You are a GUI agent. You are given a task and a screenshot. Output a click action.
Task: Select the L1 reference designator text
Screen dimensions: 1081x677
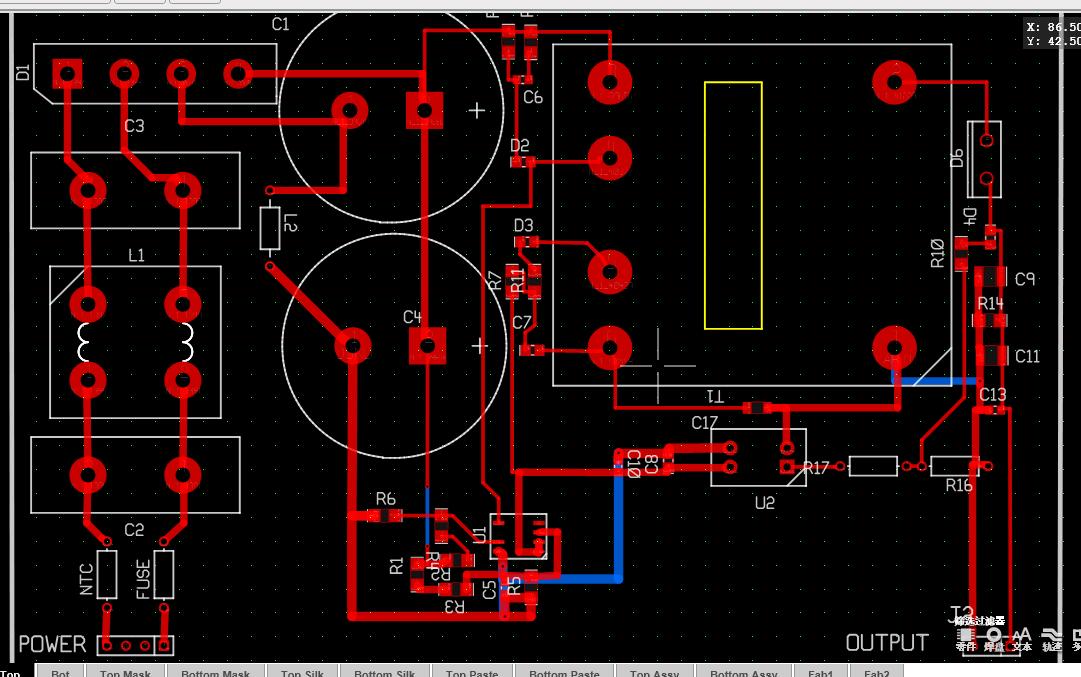(x=137, y=256)
